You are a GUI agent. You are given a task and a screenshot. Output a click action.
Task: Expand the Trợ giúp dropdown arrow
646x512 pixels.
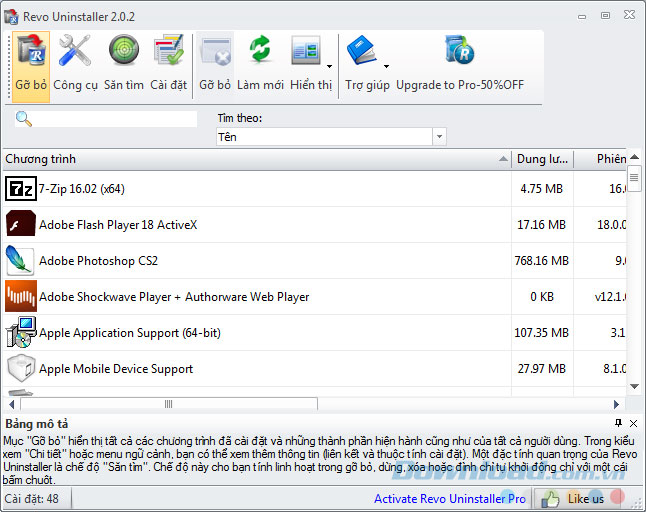(386, 66)
